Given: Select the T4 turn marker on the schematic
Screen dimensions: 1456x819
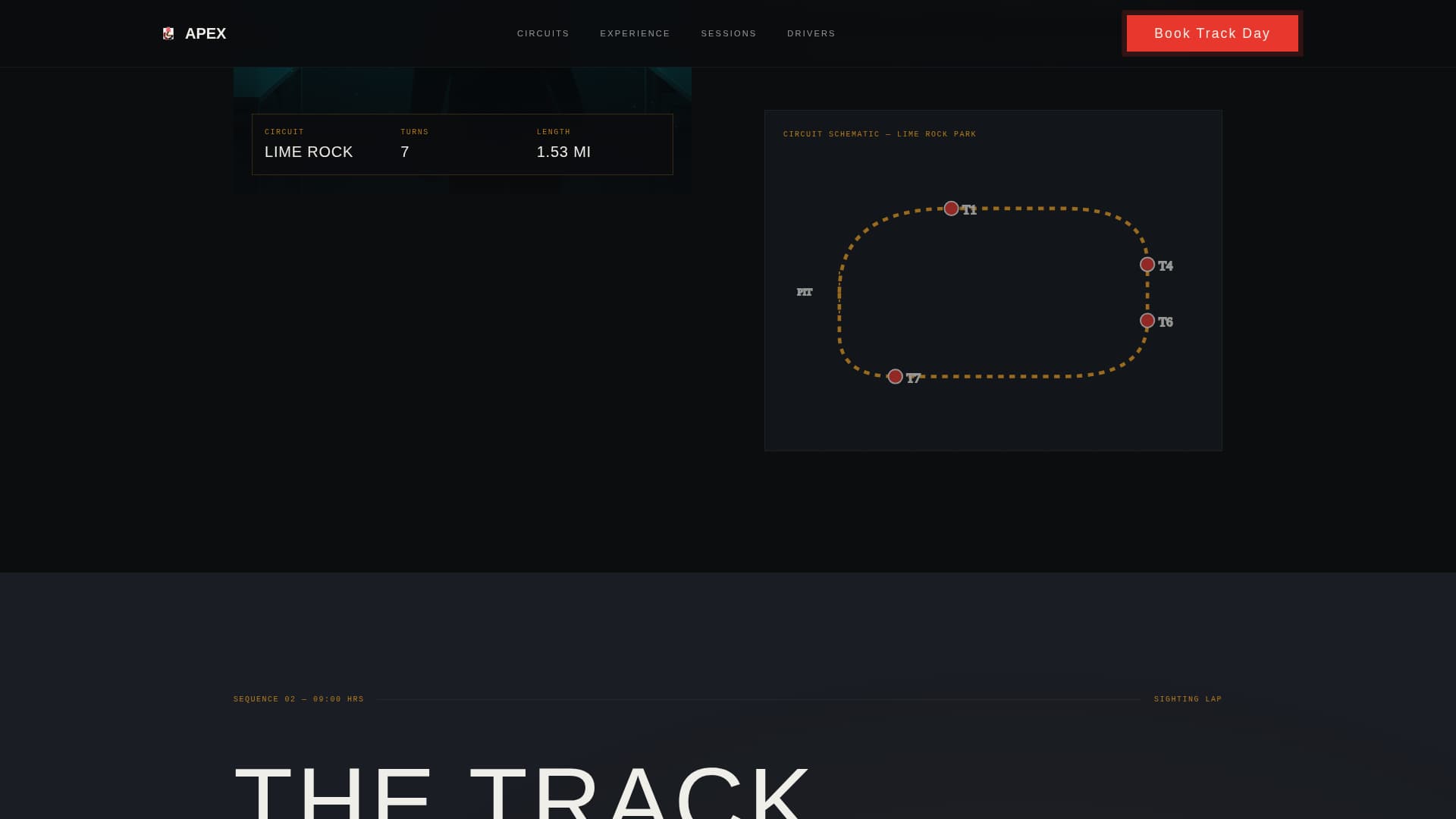Looking at the screenshot, I should tap(1147, 265).
